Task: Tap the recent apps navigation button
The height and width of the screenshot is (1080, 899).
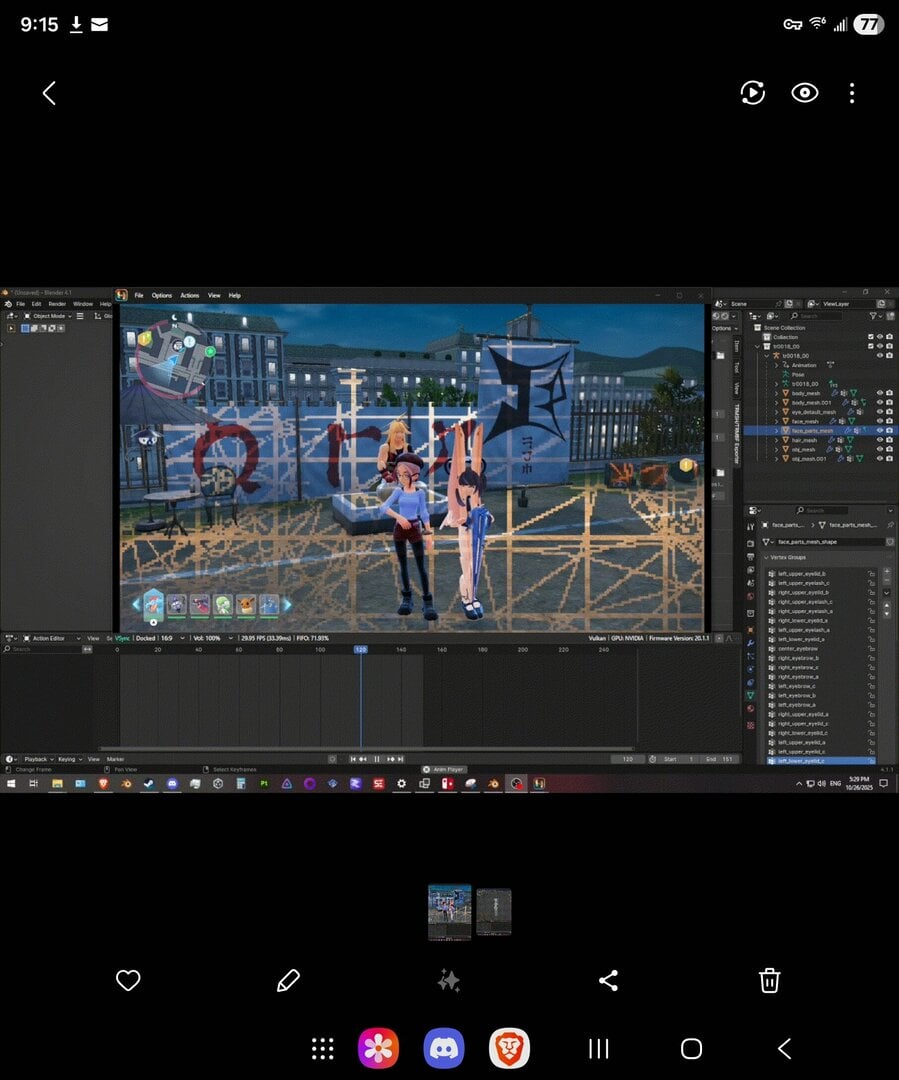Action: coord(599,1048)
